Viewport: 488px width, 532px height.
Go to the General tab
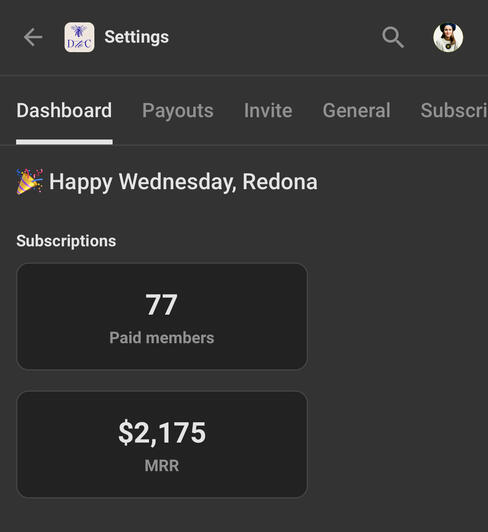point(356,111)
